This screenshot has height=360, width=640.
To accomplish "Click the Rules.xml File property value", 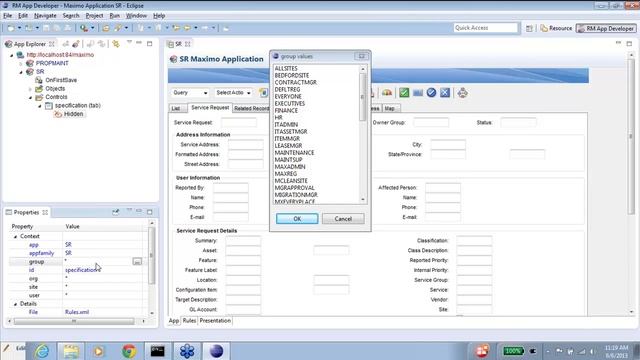I will pyautogui.click(x=77, y=312).
